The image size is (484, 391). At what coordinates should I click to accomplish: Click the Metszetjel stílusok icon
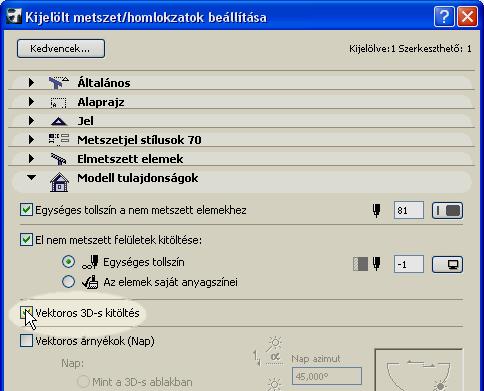pyautogui.click(x=59, y=140)
